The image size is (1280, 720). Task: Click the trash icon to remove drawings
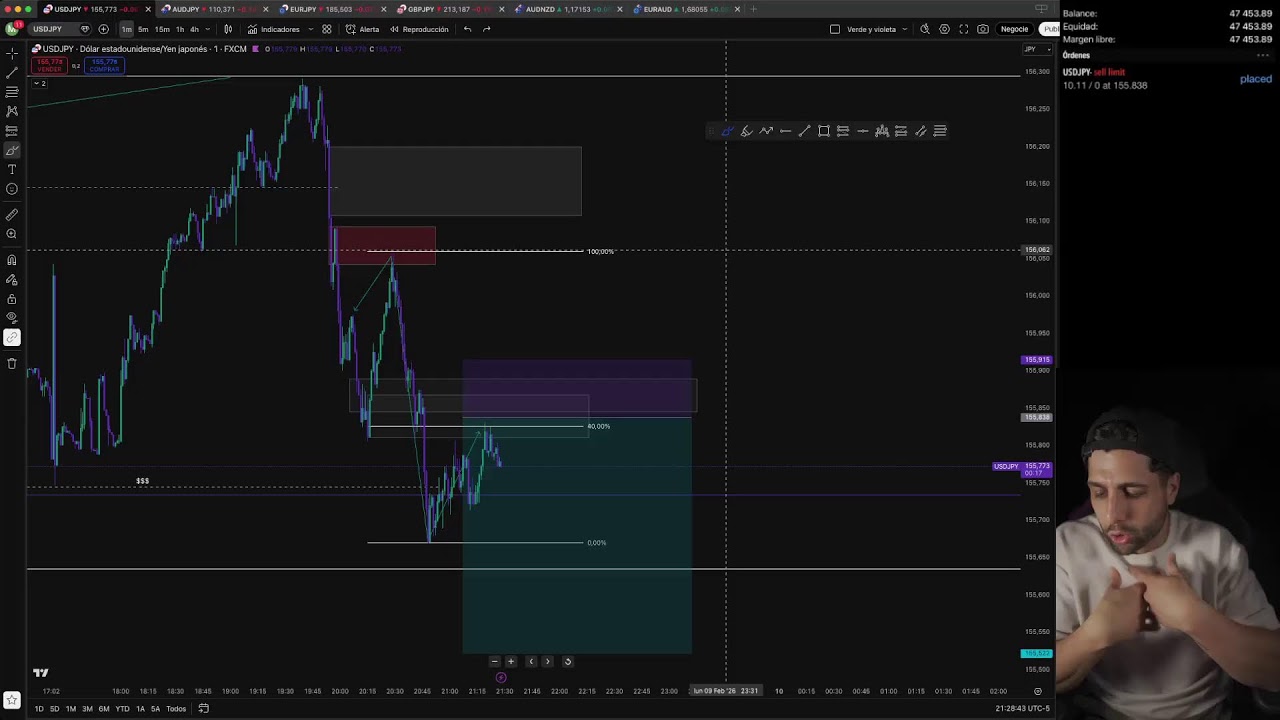pyautogui.click(x=12, y=364)
